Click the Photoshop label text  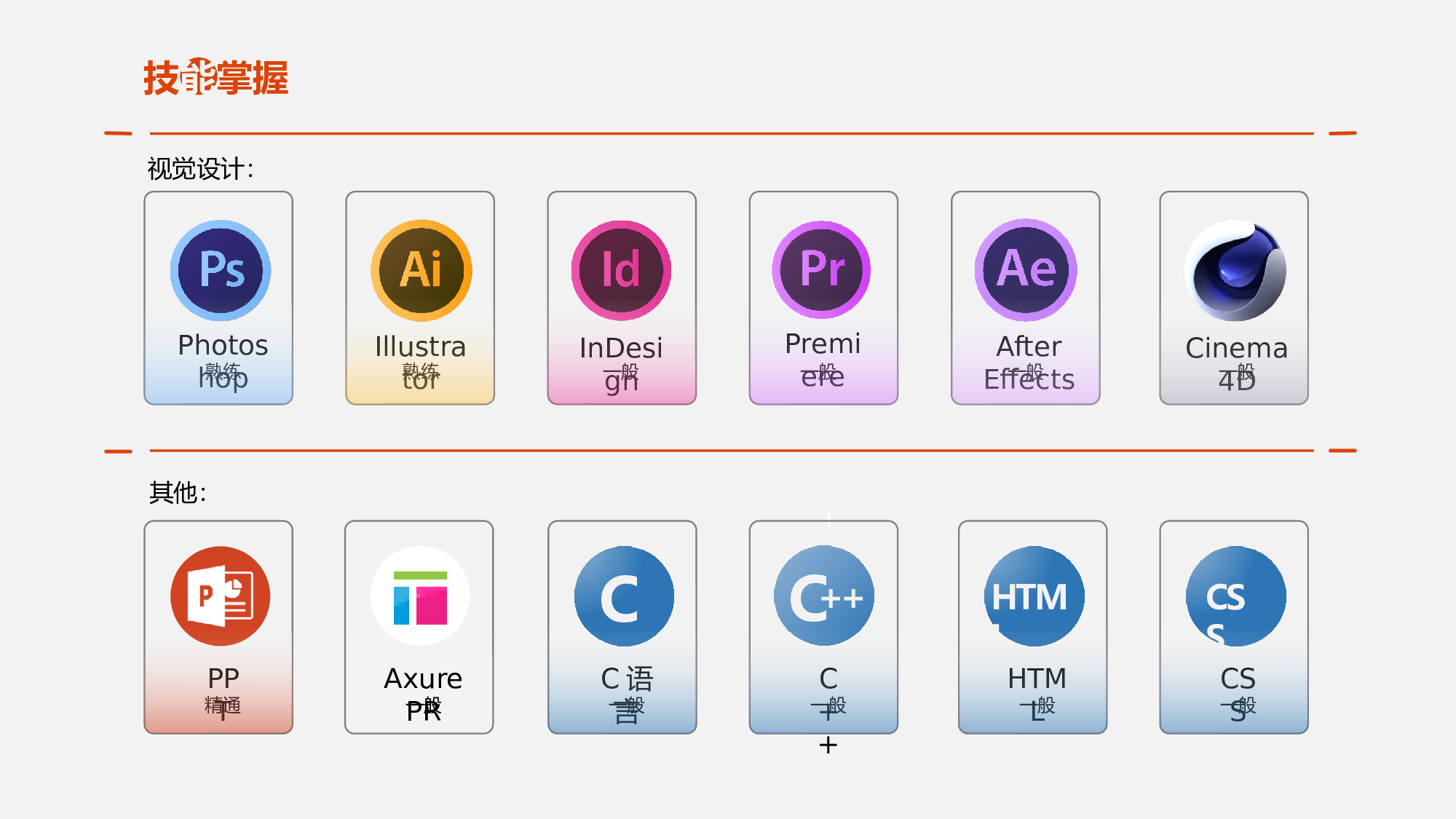click(223, 361)
